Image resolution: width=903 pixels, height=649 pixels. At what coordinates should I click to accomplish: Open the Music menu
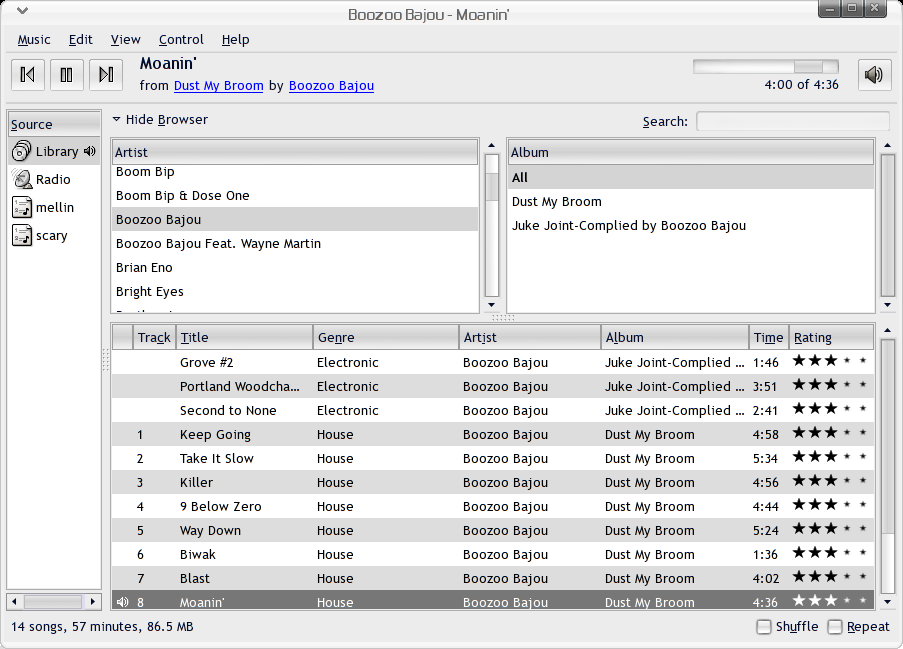(x=34, y=40)
